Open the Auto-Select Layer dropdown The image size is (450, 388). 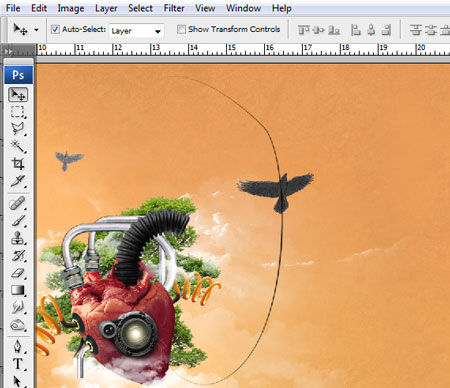pyautogui.click(x=137, y=31)
